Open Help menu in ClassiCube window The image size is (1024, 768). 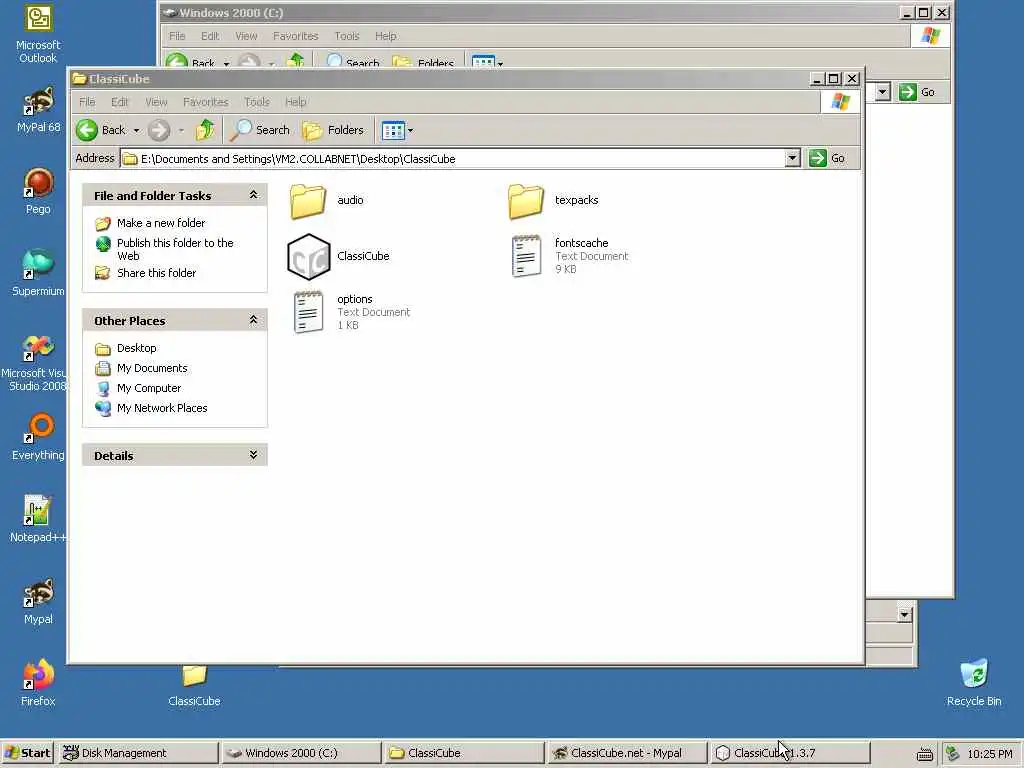[295, 102]
